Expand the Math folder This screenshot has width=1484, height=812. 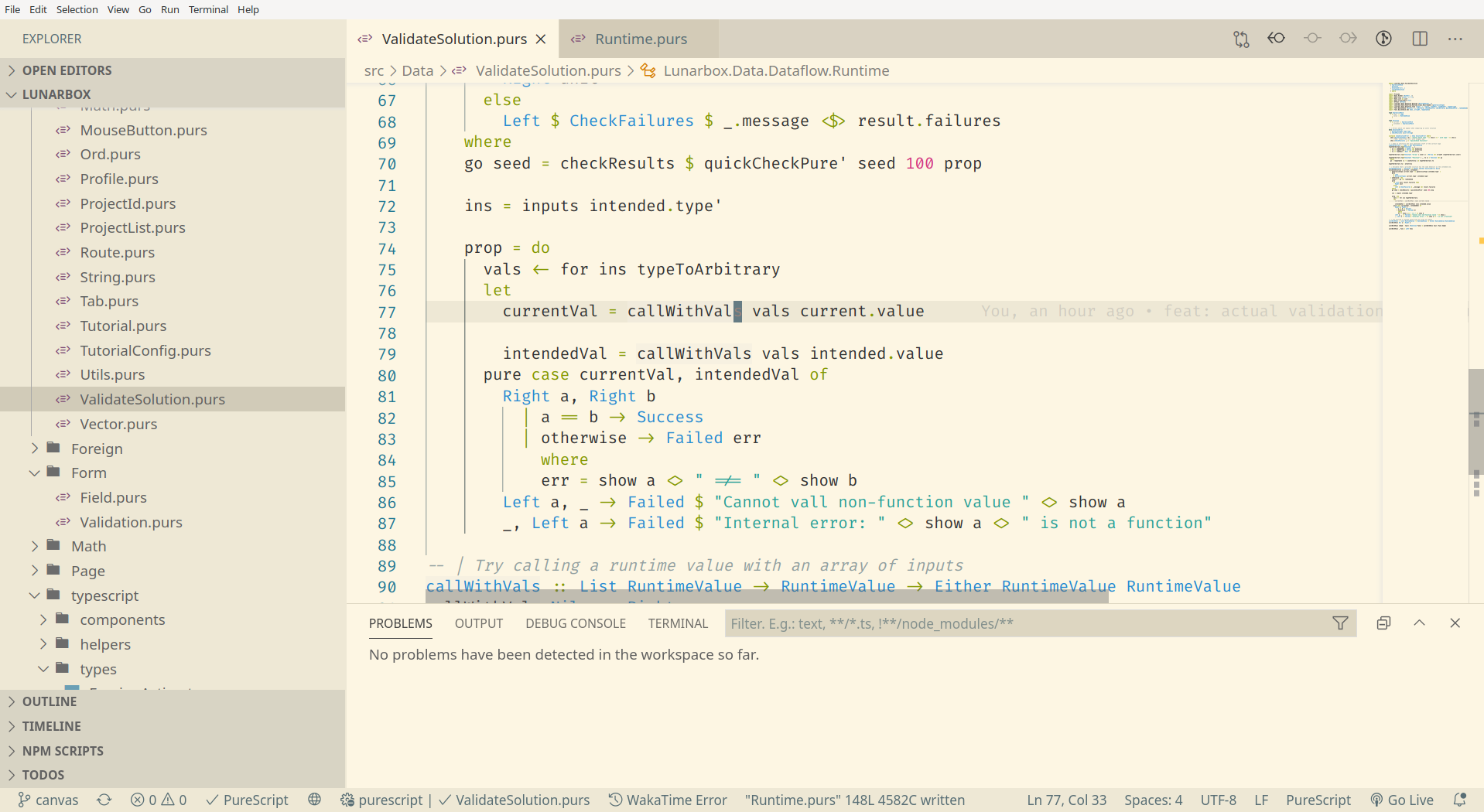pyautogui.click(x=173, y=546)
